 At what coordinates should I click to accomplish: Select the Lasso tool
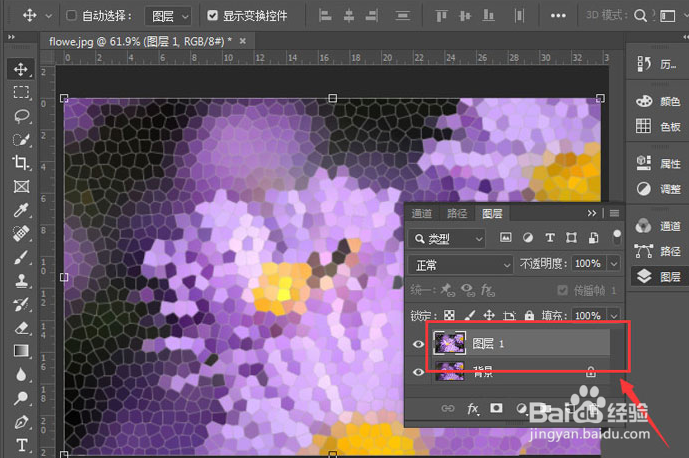point(21,116)
